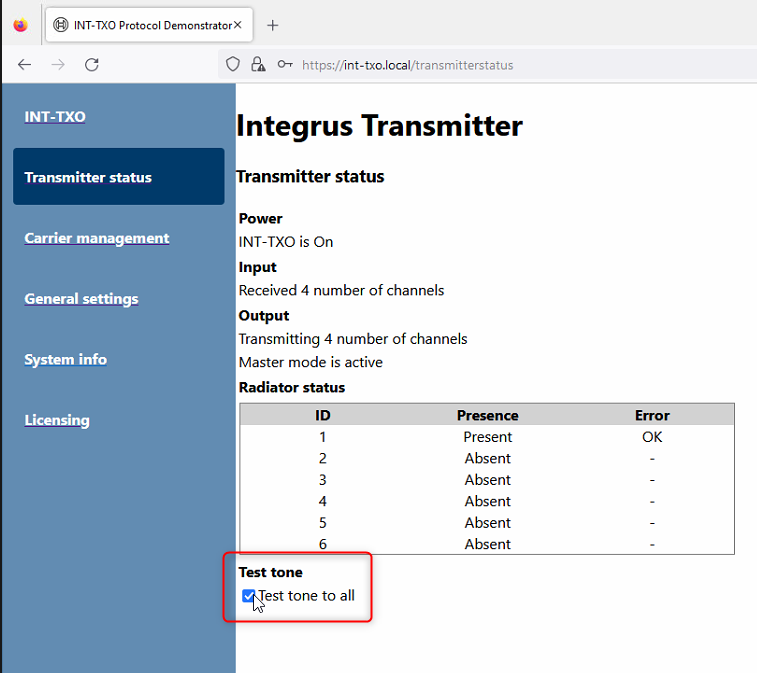Viewport: 757px width, 673px height.
Task: Click the key icon in address bar
Action: click(x=285, y=64)
